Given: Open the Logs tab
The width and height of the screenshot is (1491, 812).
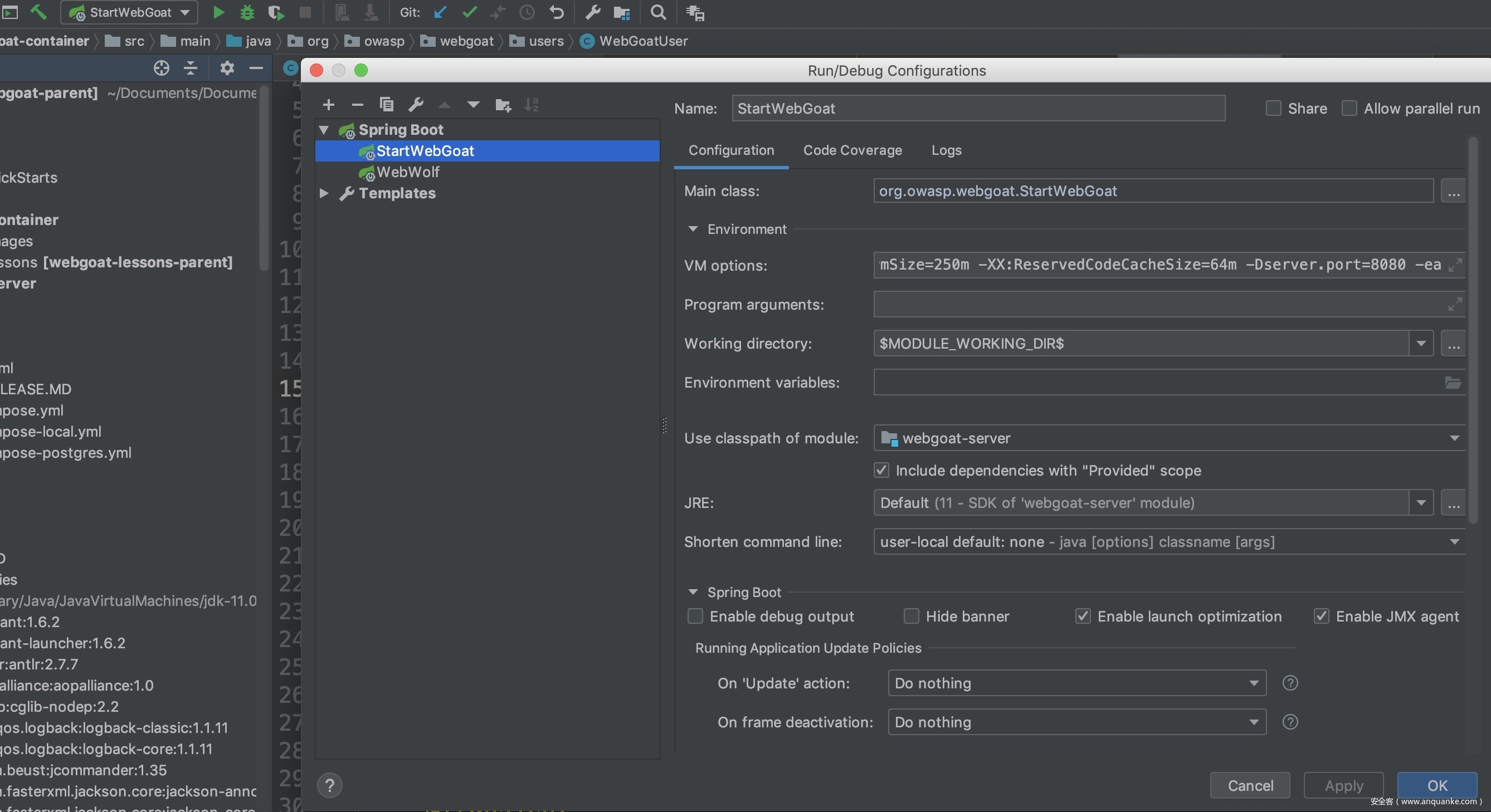Looking at the screenshot, I should tap(946, 150).
